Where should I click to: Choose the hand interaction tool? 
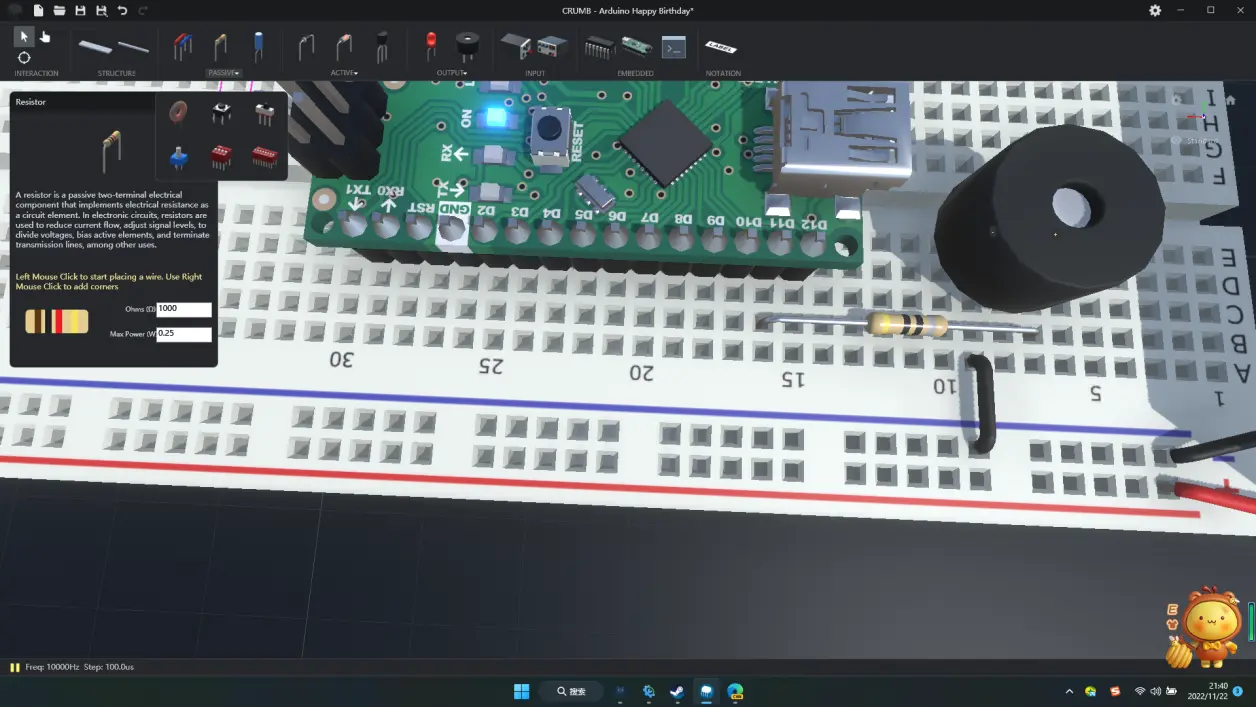pos(45,36)
